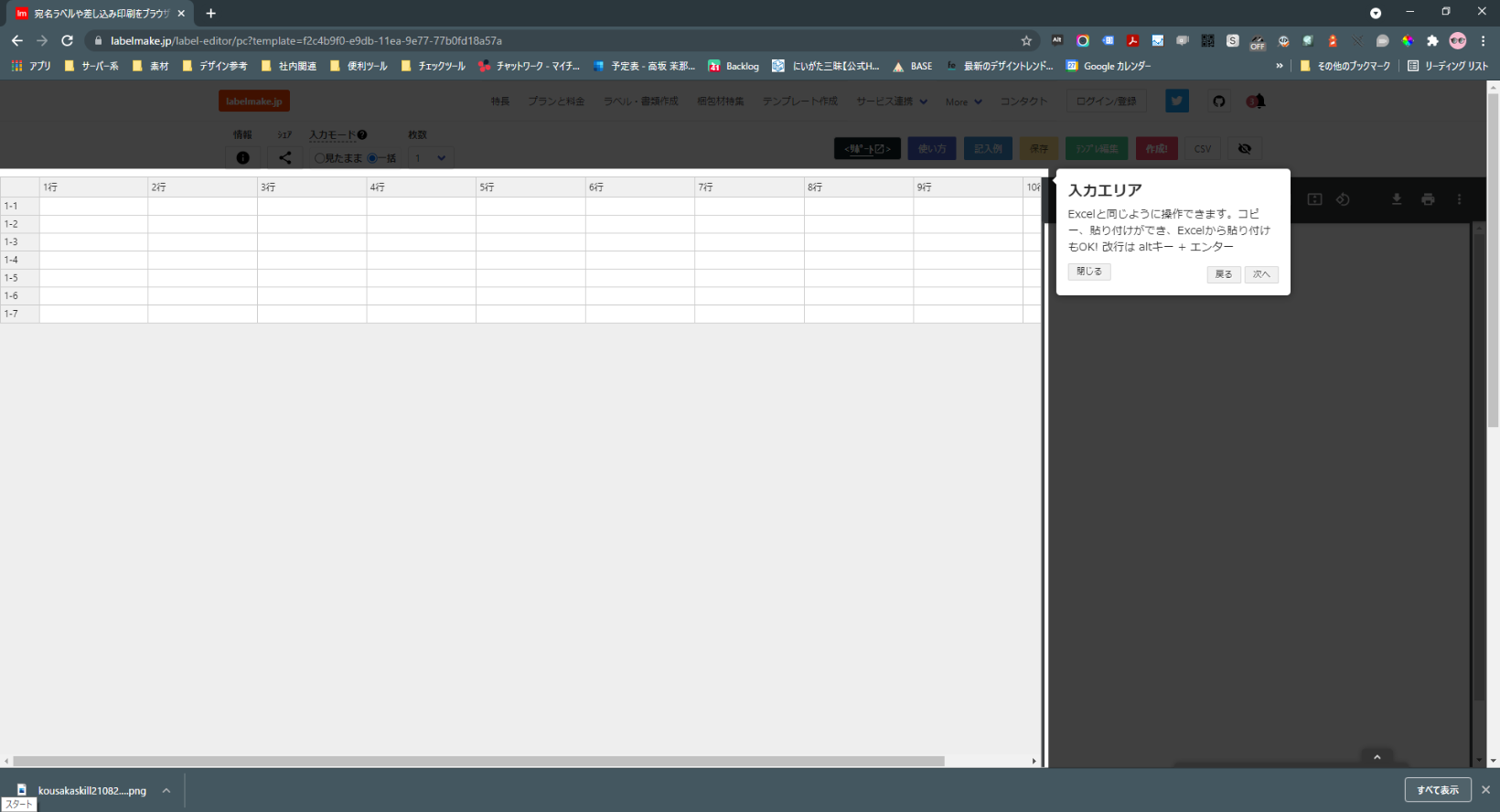The height and width of the screenshot is (812, 1500).
Task: Rotate the PDF preview using rotate icon
Action: (1343, 199)
